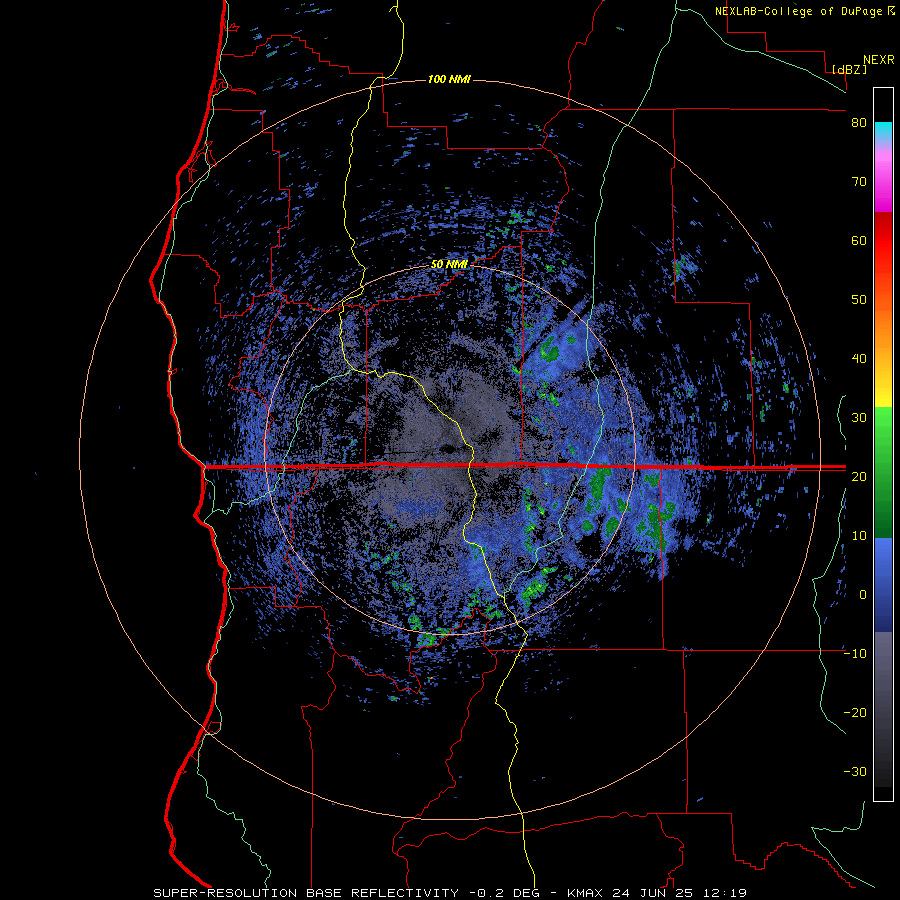Click the light green segment of the color bar
The height and width of the screenshot is (900, 900).
(x=883, y=425)
